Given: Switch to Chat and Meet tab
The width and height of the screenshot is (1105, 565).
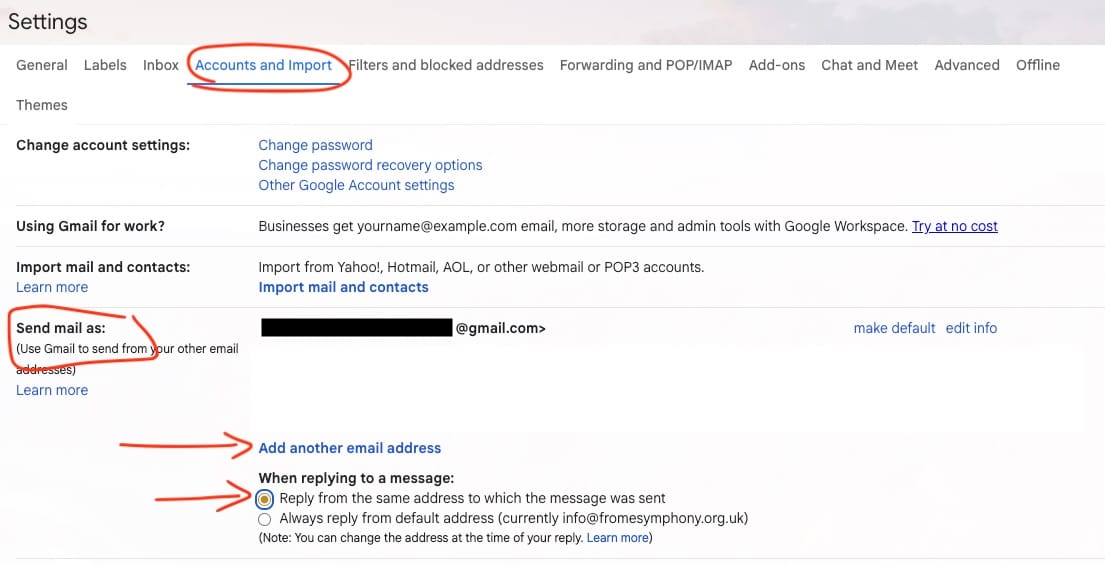Looking at the screenshot, I should pos(869,65).
